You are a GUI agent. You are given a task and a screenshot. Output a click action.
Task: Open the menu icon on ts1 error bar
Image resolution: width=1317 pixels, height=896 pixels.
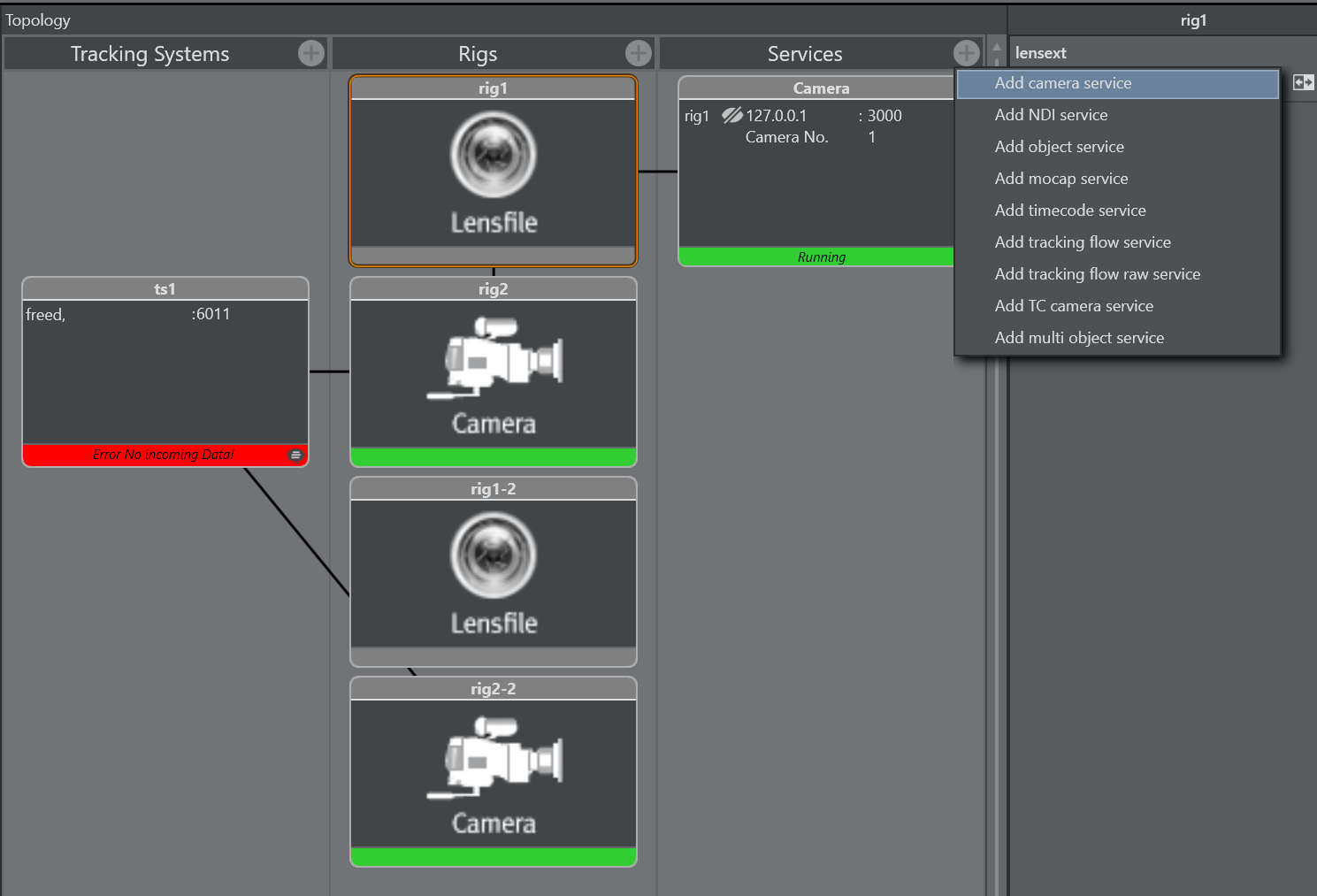coord(295,455)
